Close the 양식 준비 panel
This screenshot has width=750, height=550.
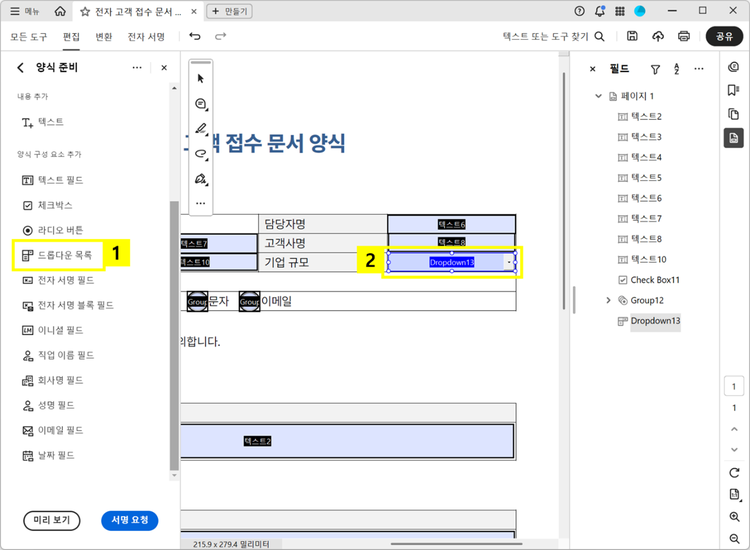point(164,68)
